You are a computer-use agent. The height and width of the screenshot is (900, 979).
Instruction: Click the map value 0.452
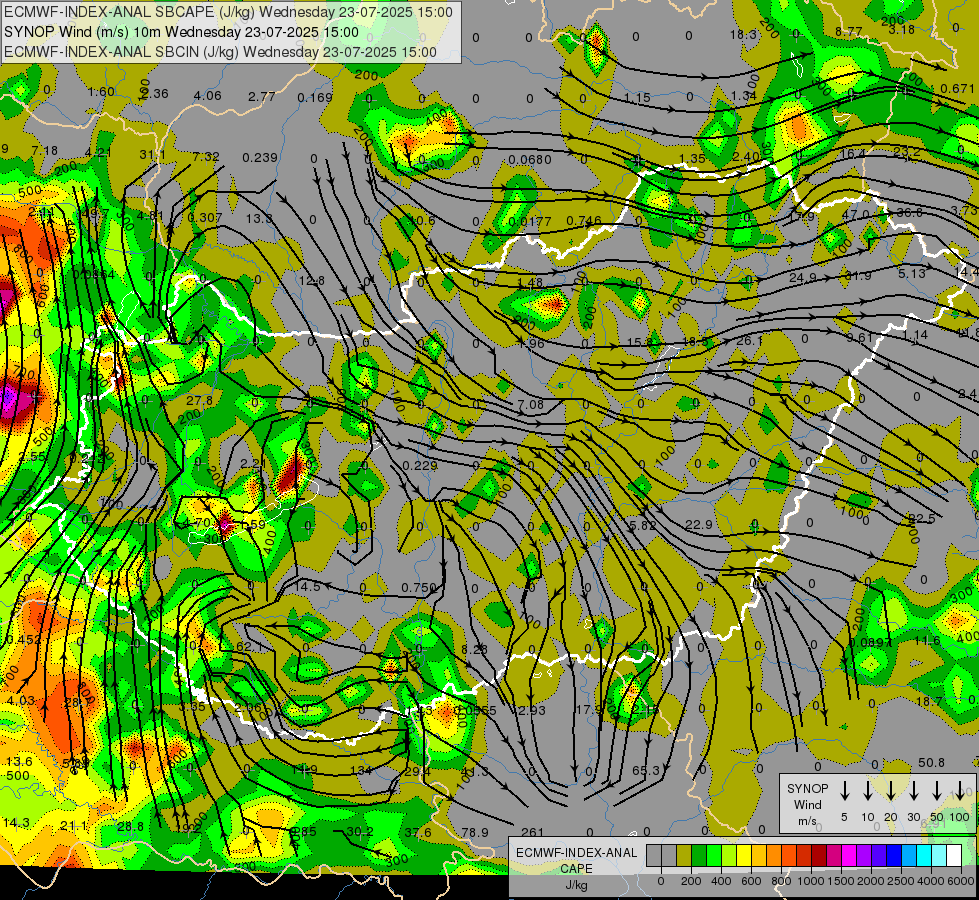tap(24, 639)
